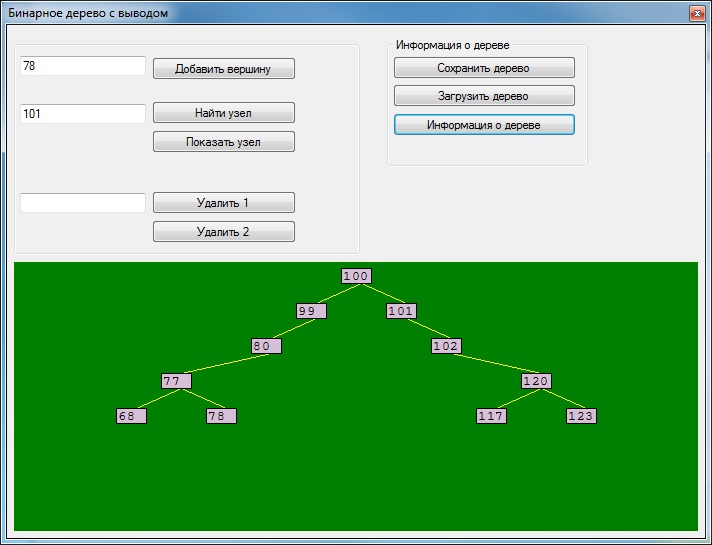This screenshot has width=712, height=545.
Task: Open 'Информация о дереве' button
Action: pyautogui.click(x=484, y=125)
